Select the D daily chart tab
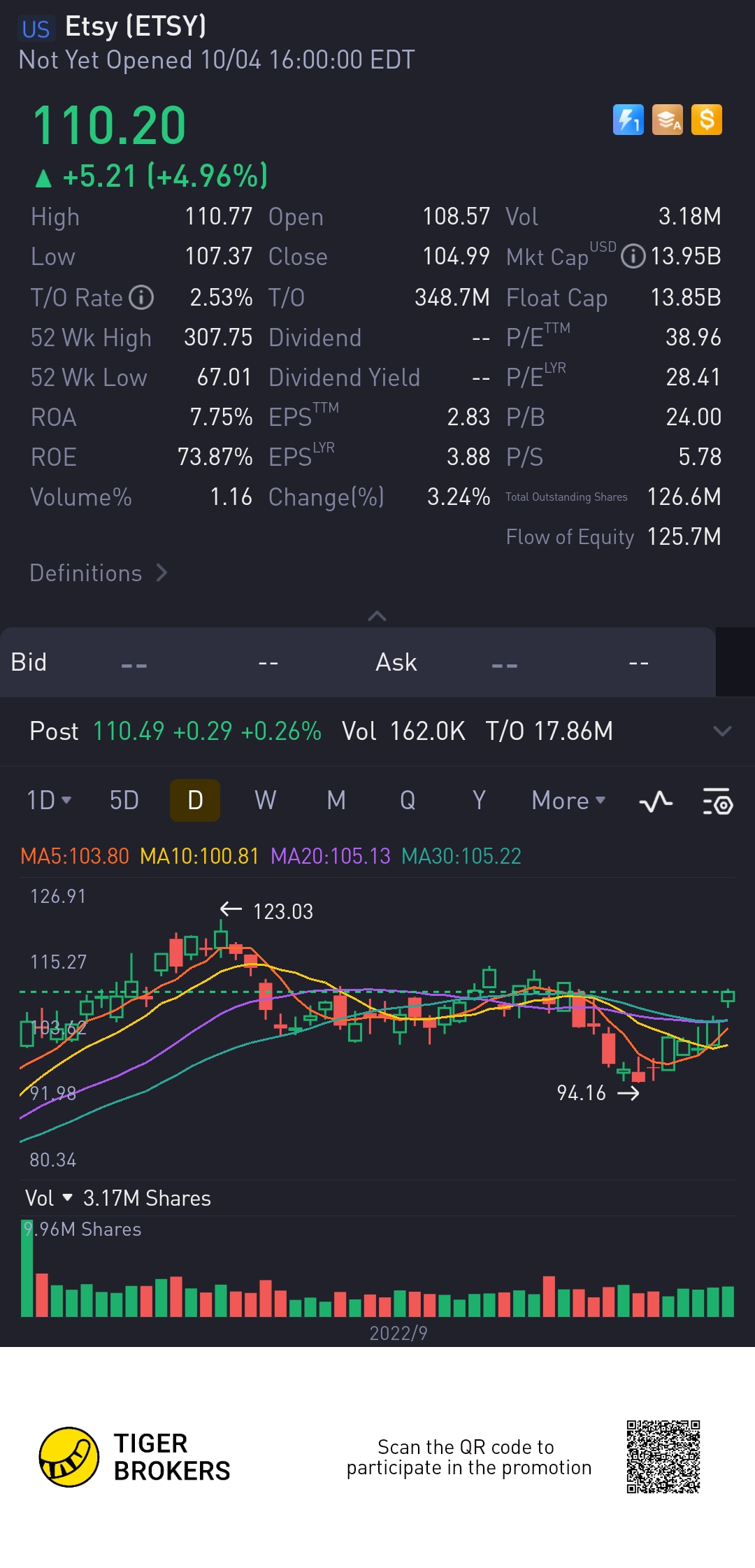The height and width of the screenshot is (1568, 755). (195, 801)
